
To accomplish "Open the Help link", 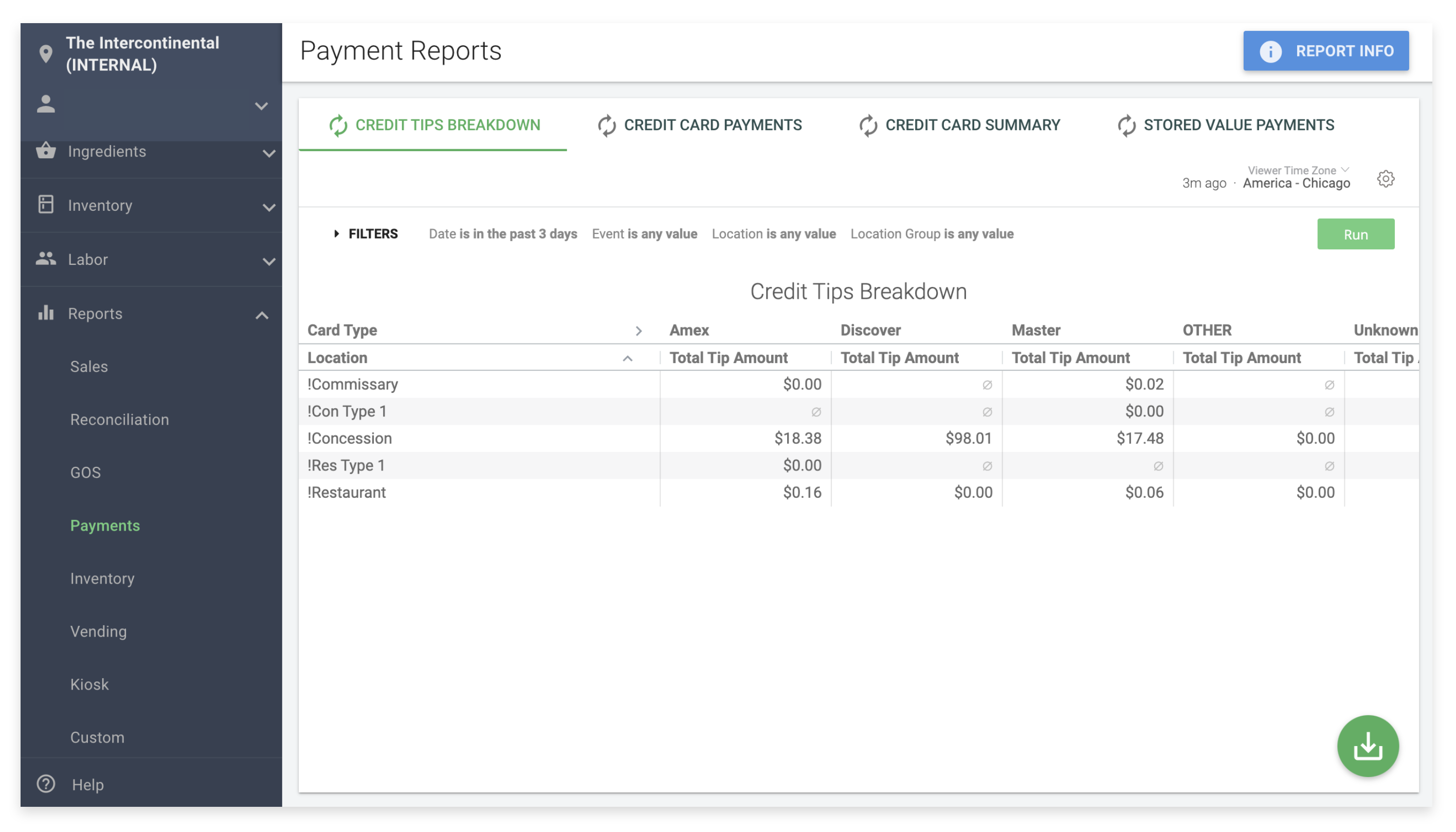I will point(88,785).
